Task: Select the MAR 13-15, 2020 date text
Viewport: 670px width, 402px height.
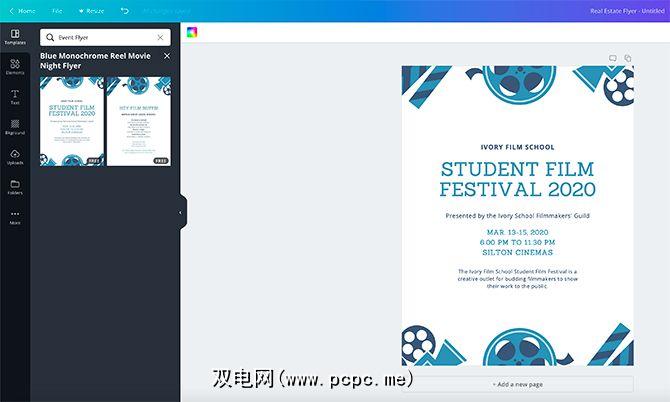Action: pyautogui.click(x=517, y=232)
